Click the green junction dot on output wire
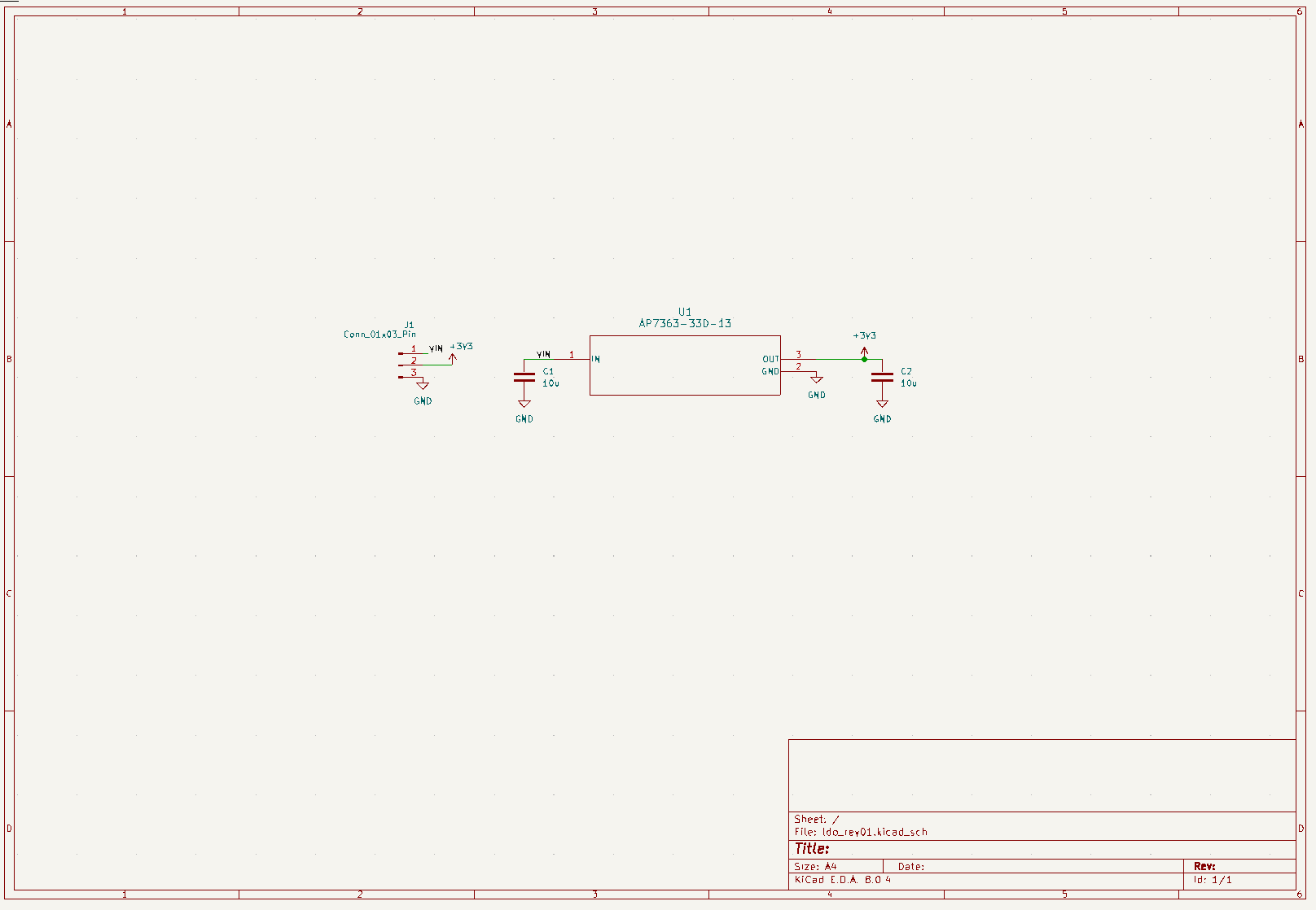This screenshot has width=1316, height=910. pos(864,359)
